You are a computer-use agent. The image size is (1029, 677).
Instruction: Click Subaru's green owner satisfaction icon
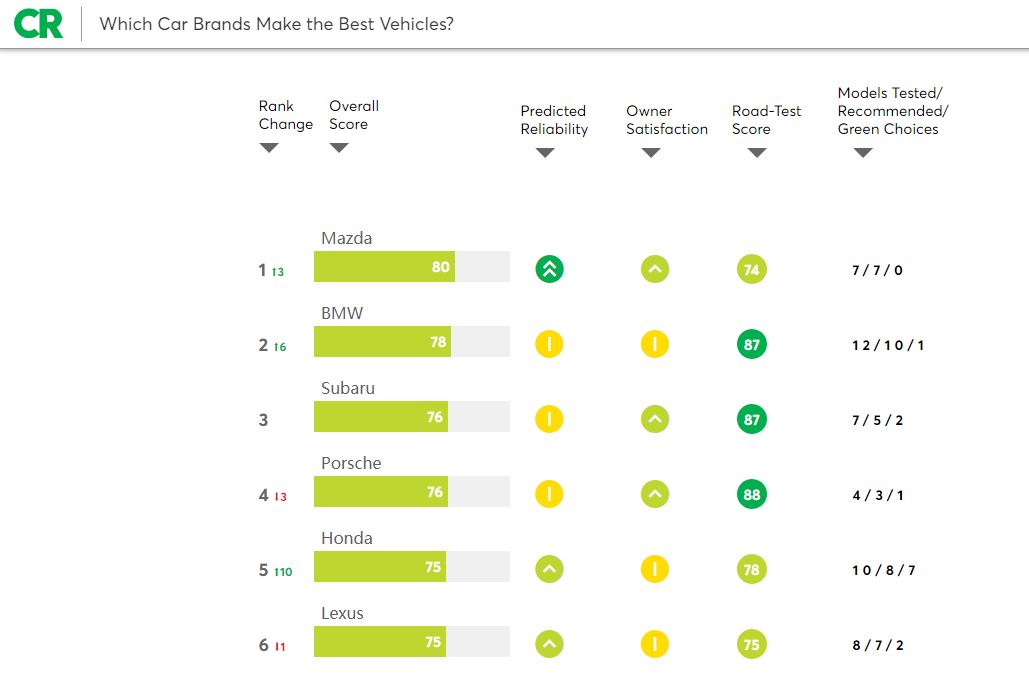(x=655, y=419)
